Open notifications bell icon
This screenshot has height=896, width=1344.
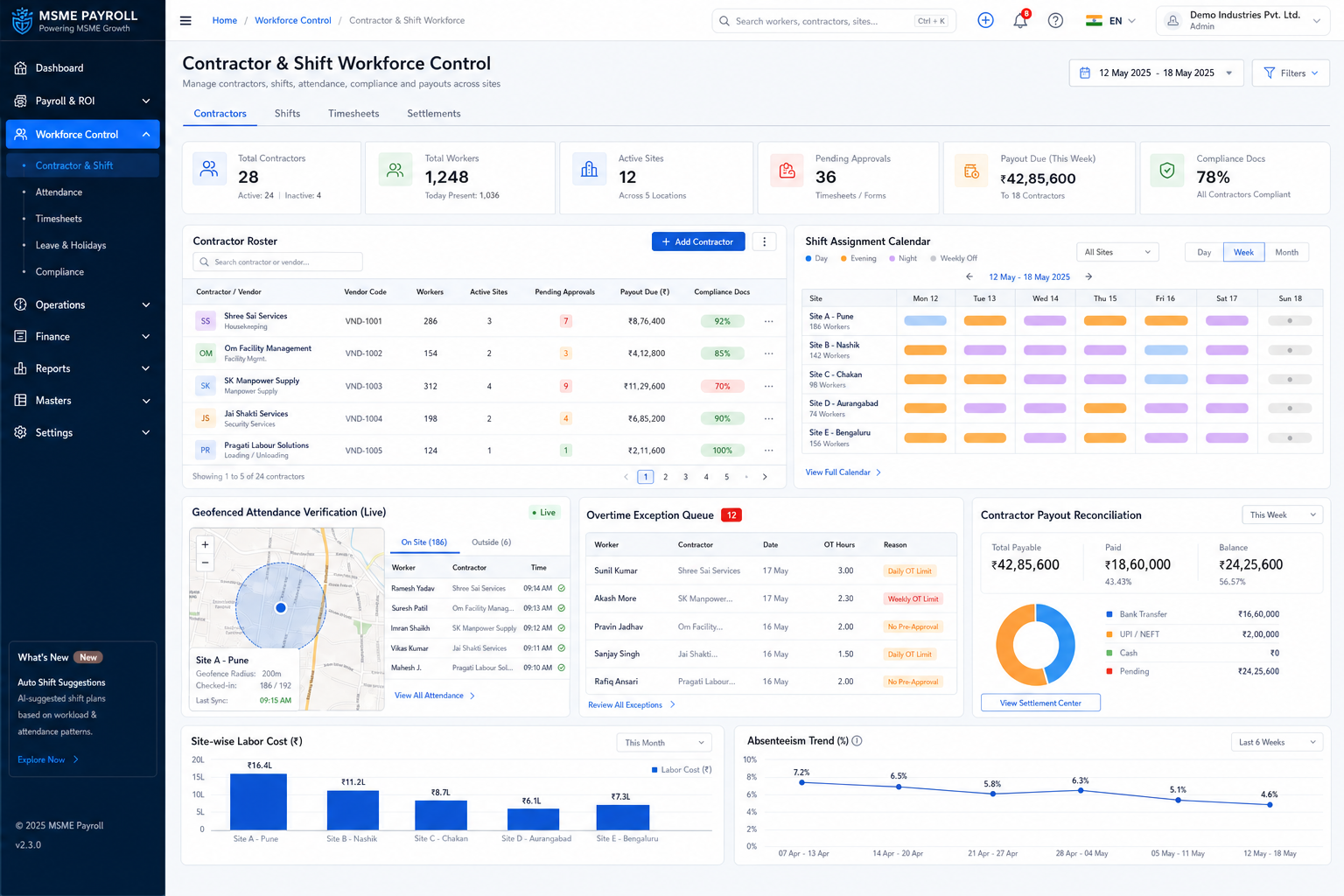coord(1020,21)
